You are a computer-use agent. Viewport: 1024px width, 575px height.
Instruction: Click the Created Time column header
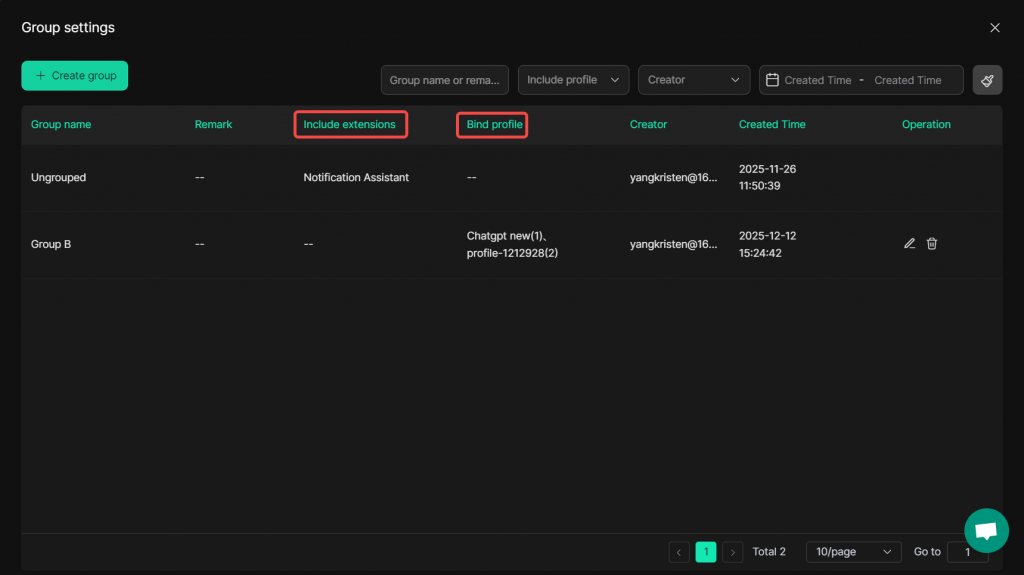pos(772,125)
